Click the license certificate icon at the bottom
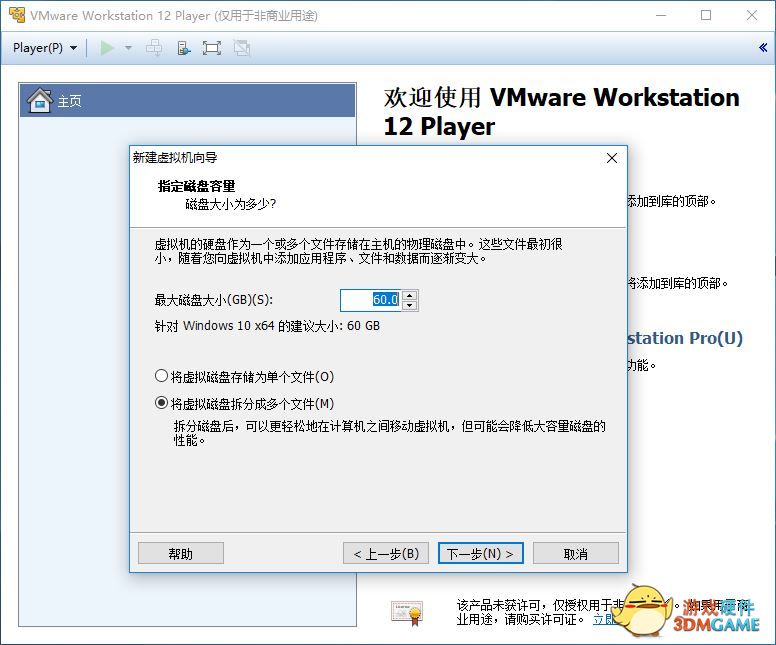The width and height of the screenshot is (776, 645). [x=407, y=613]
